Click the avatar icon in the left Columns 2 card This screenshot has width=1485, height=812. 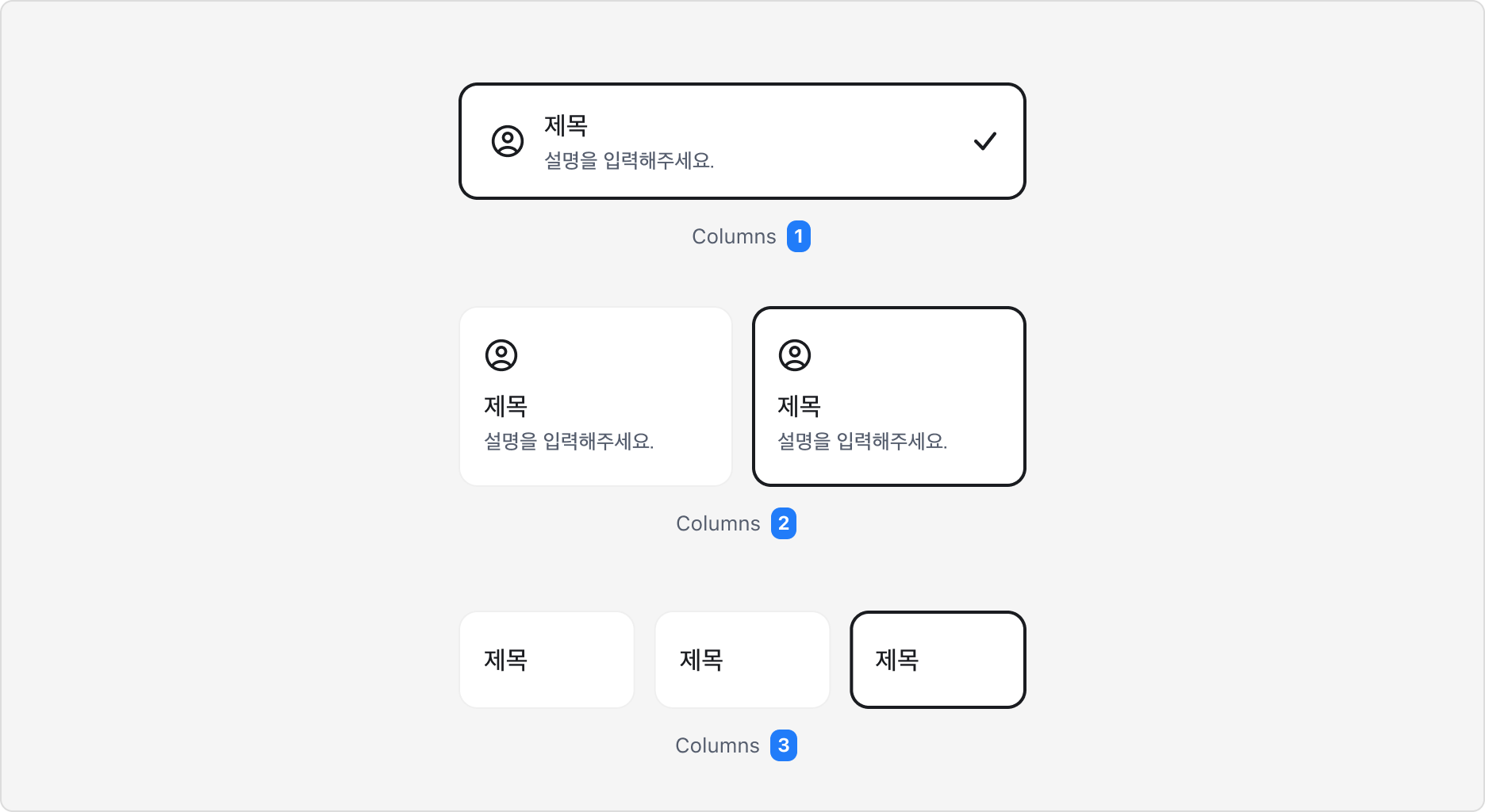click(500, 356)
